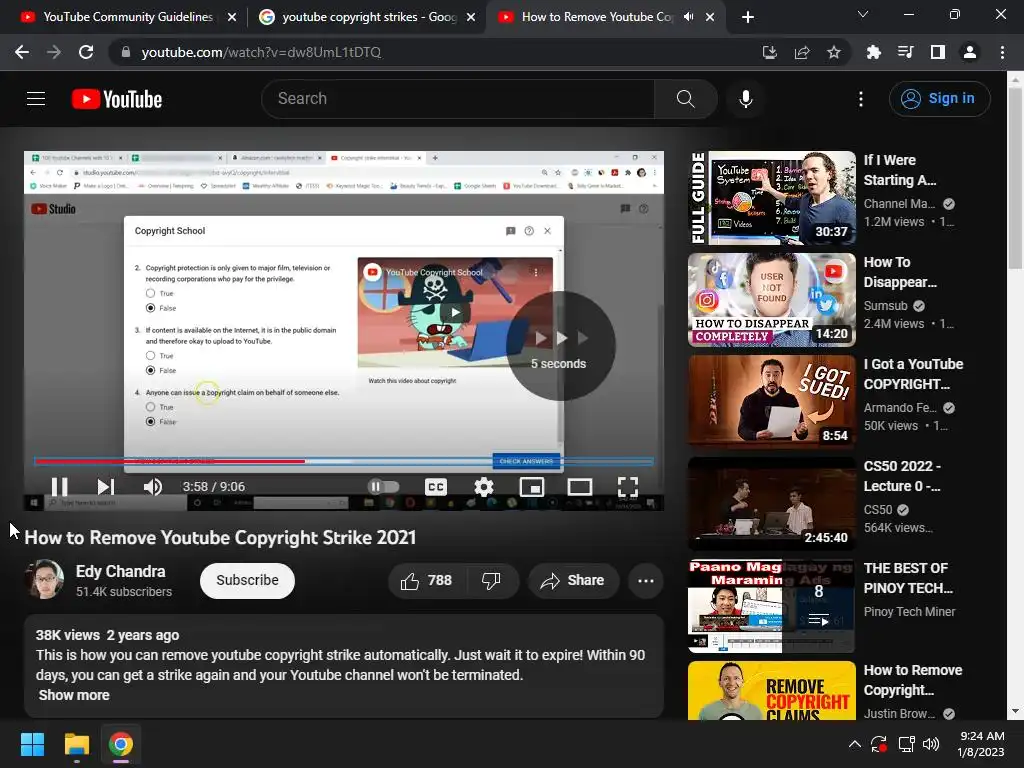Pause the playing video

pos(59,487)
